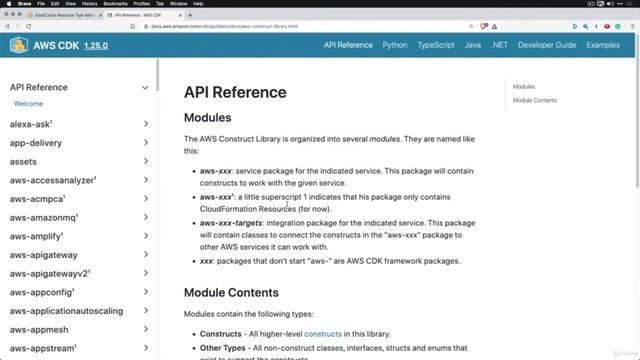640x360 pixels.
Task: Open the Python header link
Action: tap(395, 45)
